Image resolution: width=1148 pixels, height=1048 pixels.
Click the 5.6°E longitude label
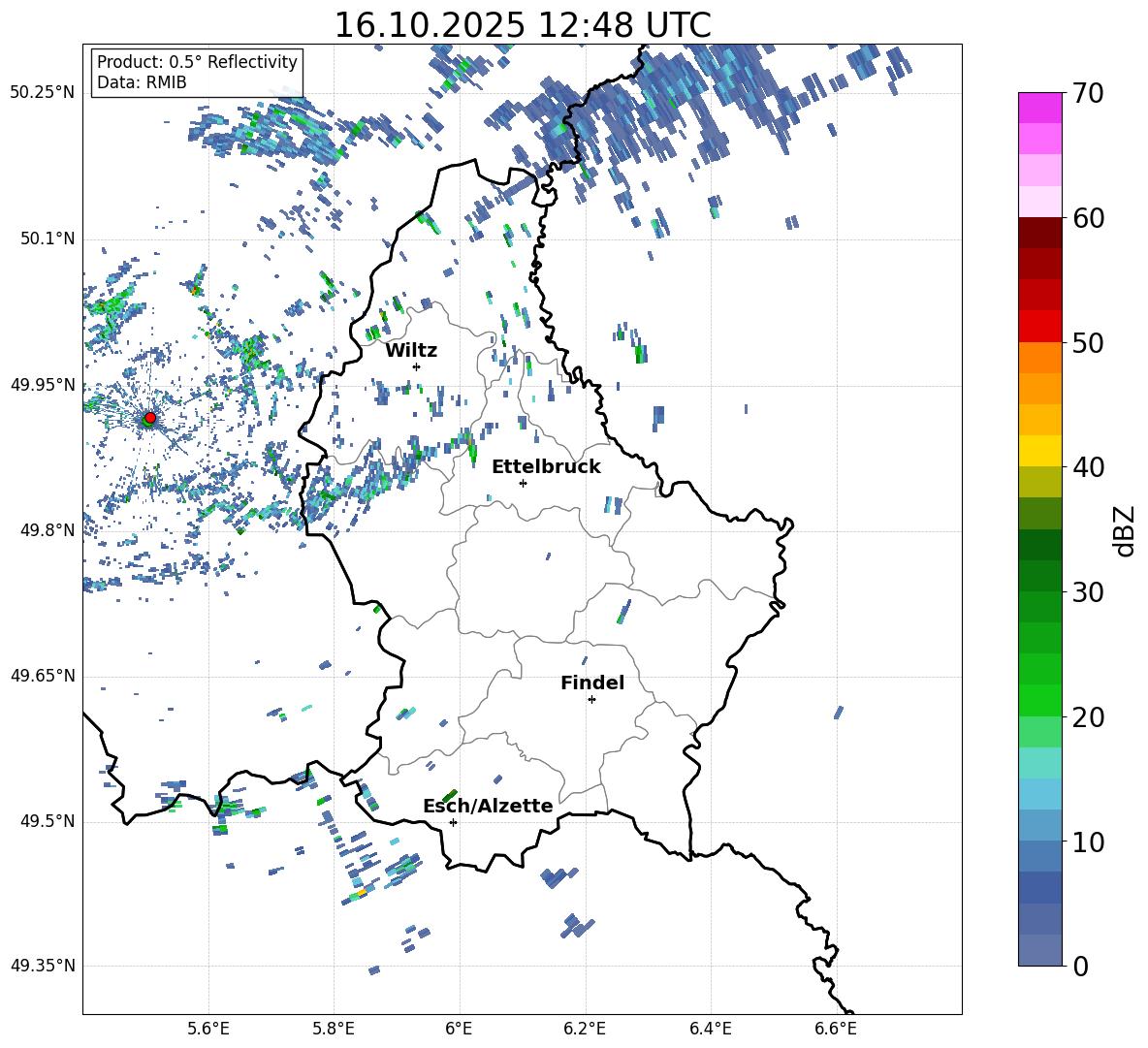tap(208, 1029)
